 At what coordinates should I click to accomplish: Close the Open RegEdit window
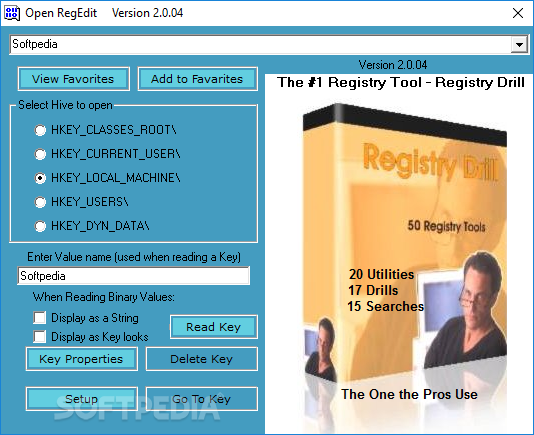(x=518, y=13)
